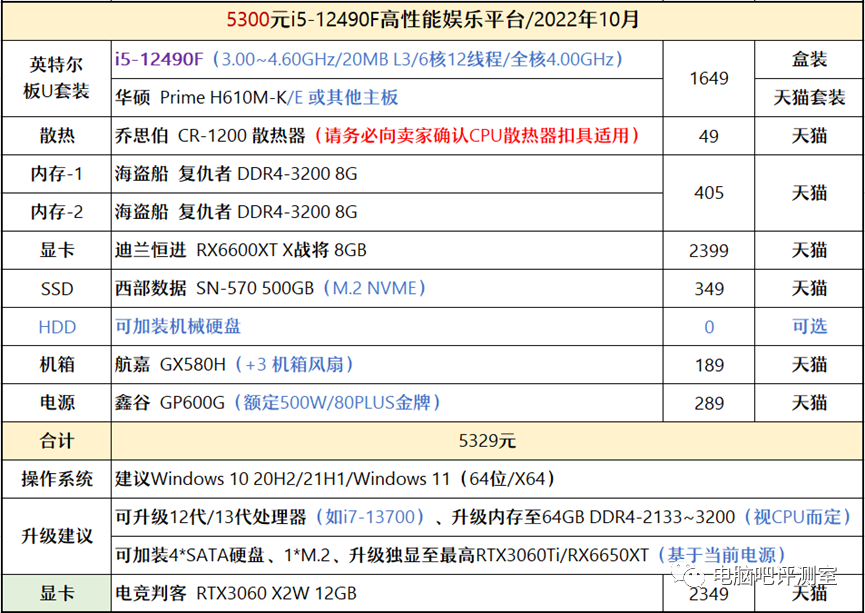Screen dimensions: 865x613
Task: Select the "内存-2" row label
Action: 56,212
